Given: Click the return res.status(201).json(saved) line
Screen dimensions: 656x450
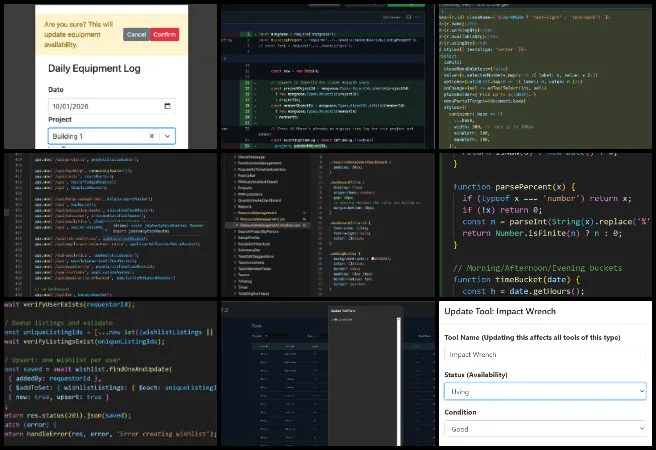Looking at the screenshot, I should pos(68,415).
